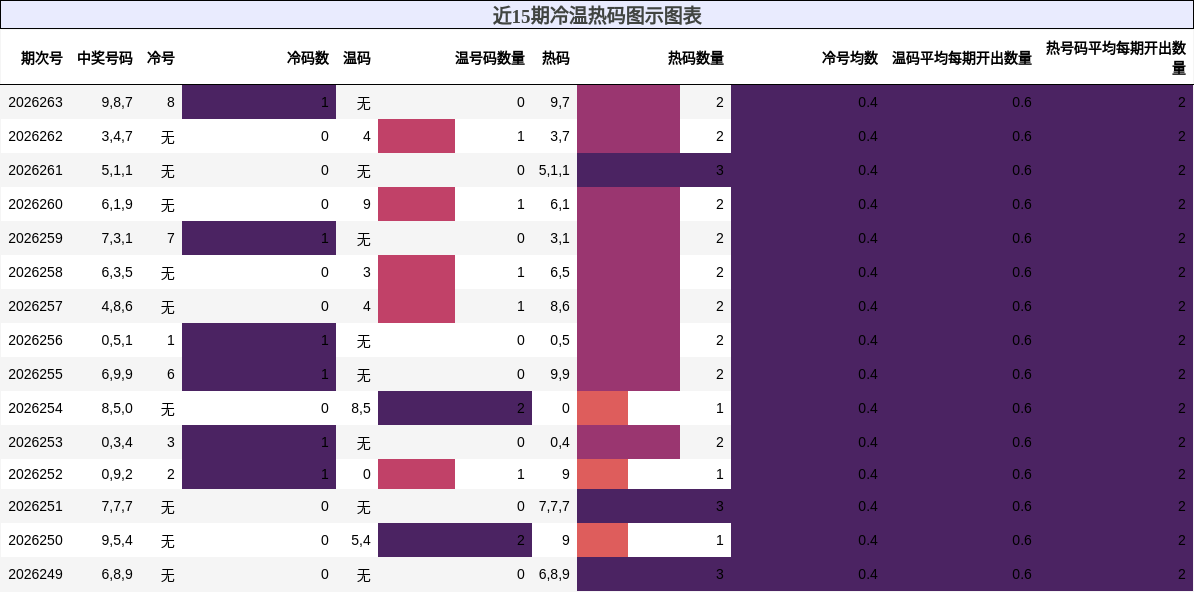
Task: Click cold average 0.4 in row 2026263
Action: [868, 102]
